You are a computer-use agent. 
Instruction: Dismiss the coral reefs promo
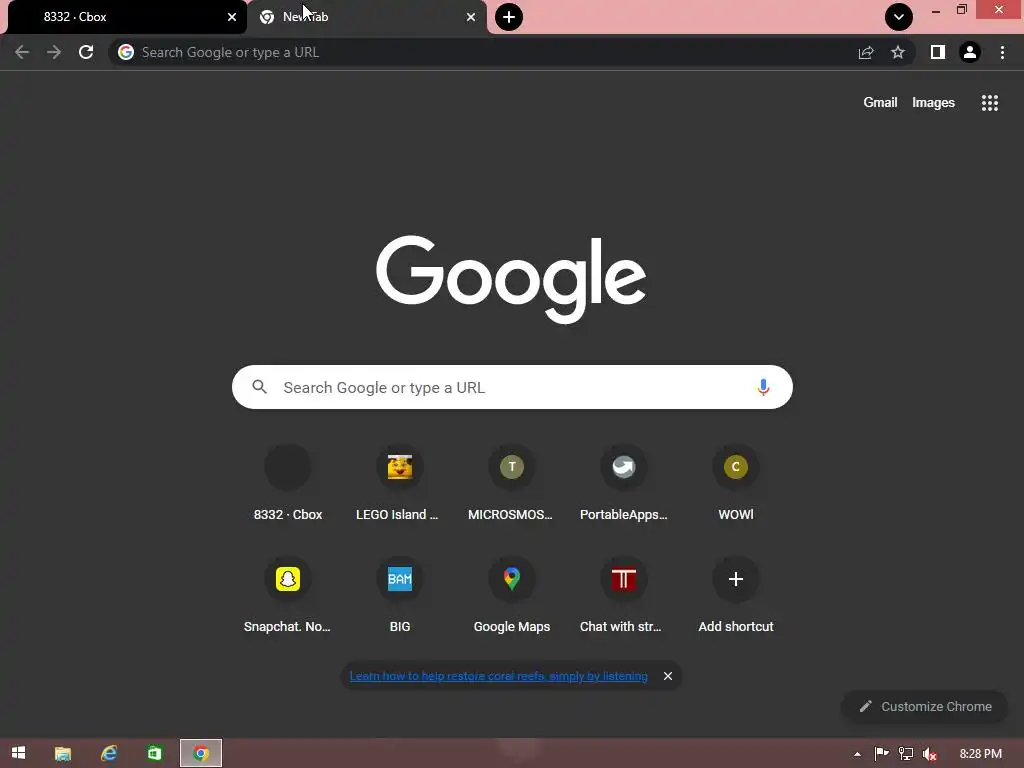[667, 676]
